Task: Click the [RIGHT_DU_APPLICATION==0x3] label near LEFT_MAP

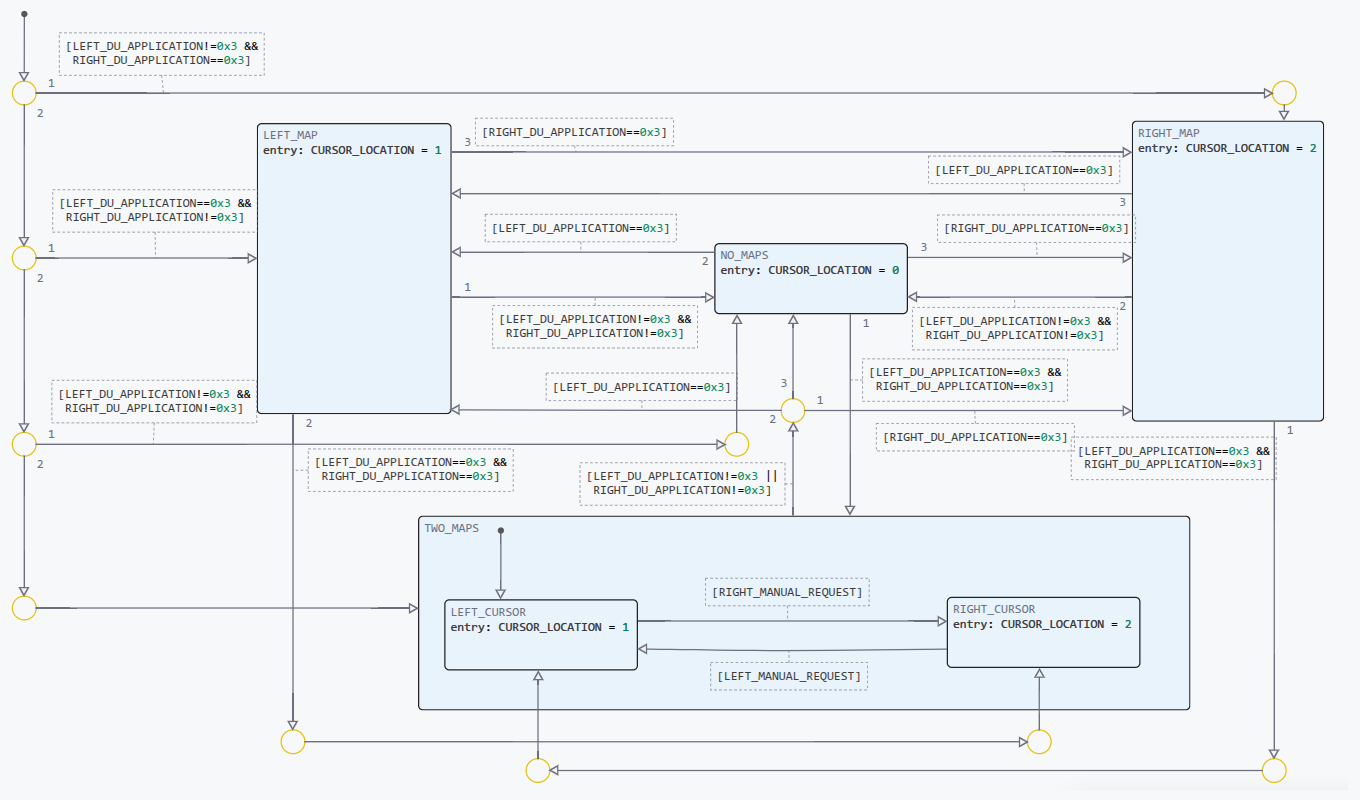Action: (575, 131)
